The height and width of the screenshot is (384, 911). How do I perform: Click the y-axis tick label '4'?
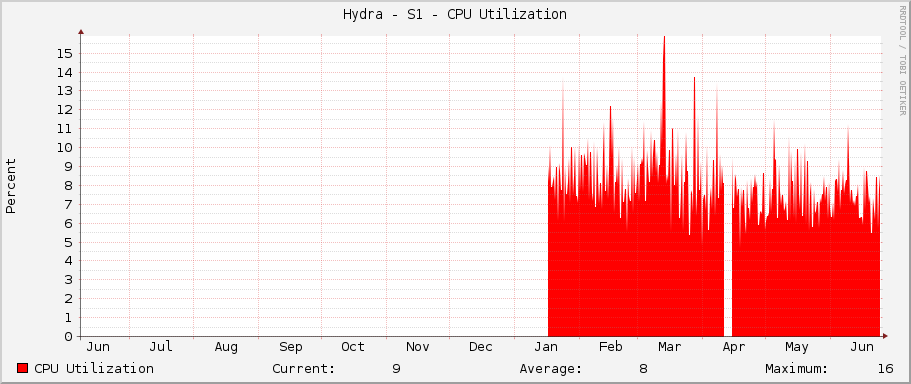pos(69,261)
